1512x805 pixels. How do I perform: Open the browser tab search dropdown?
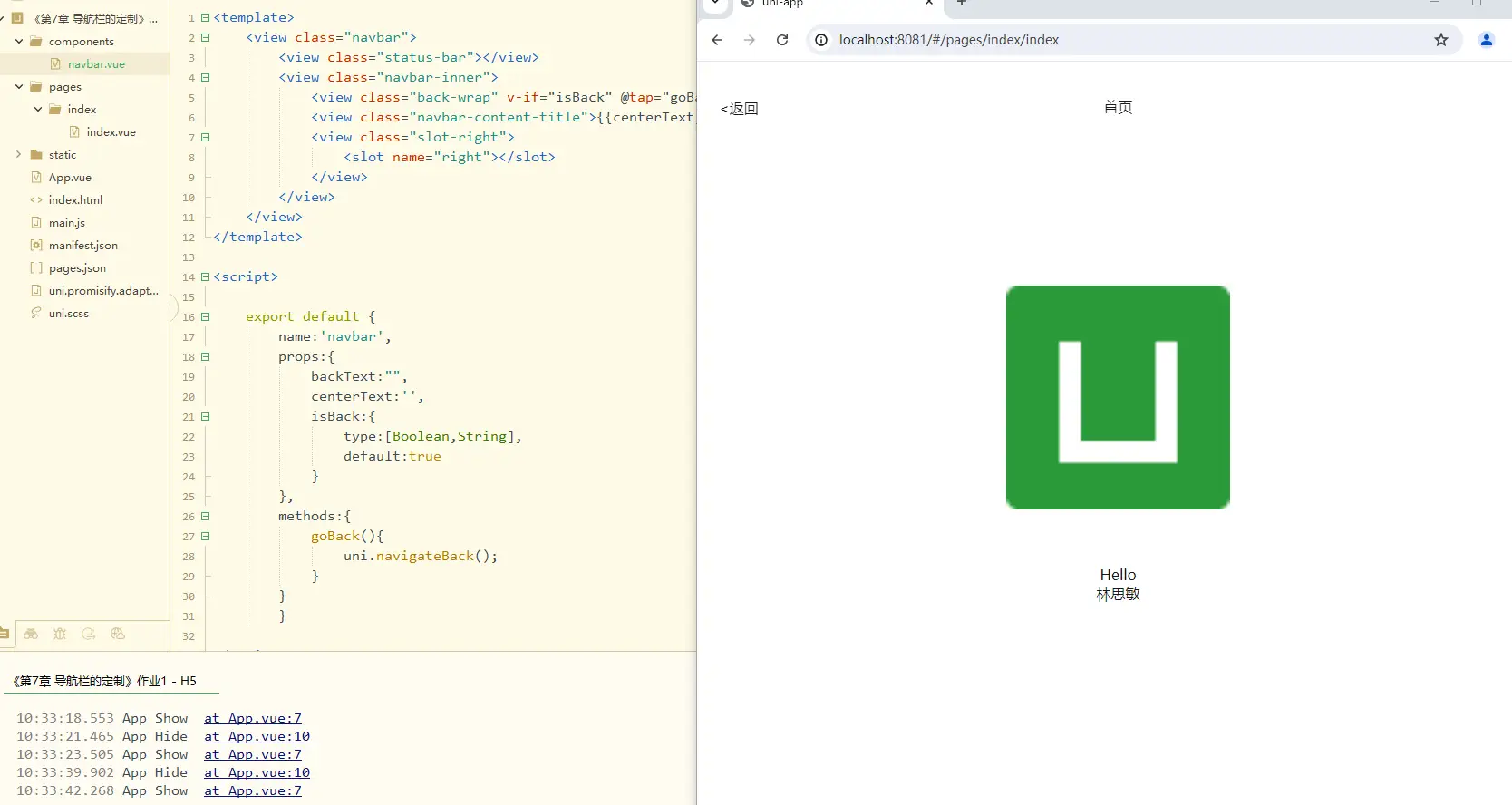tap(715, 4)
